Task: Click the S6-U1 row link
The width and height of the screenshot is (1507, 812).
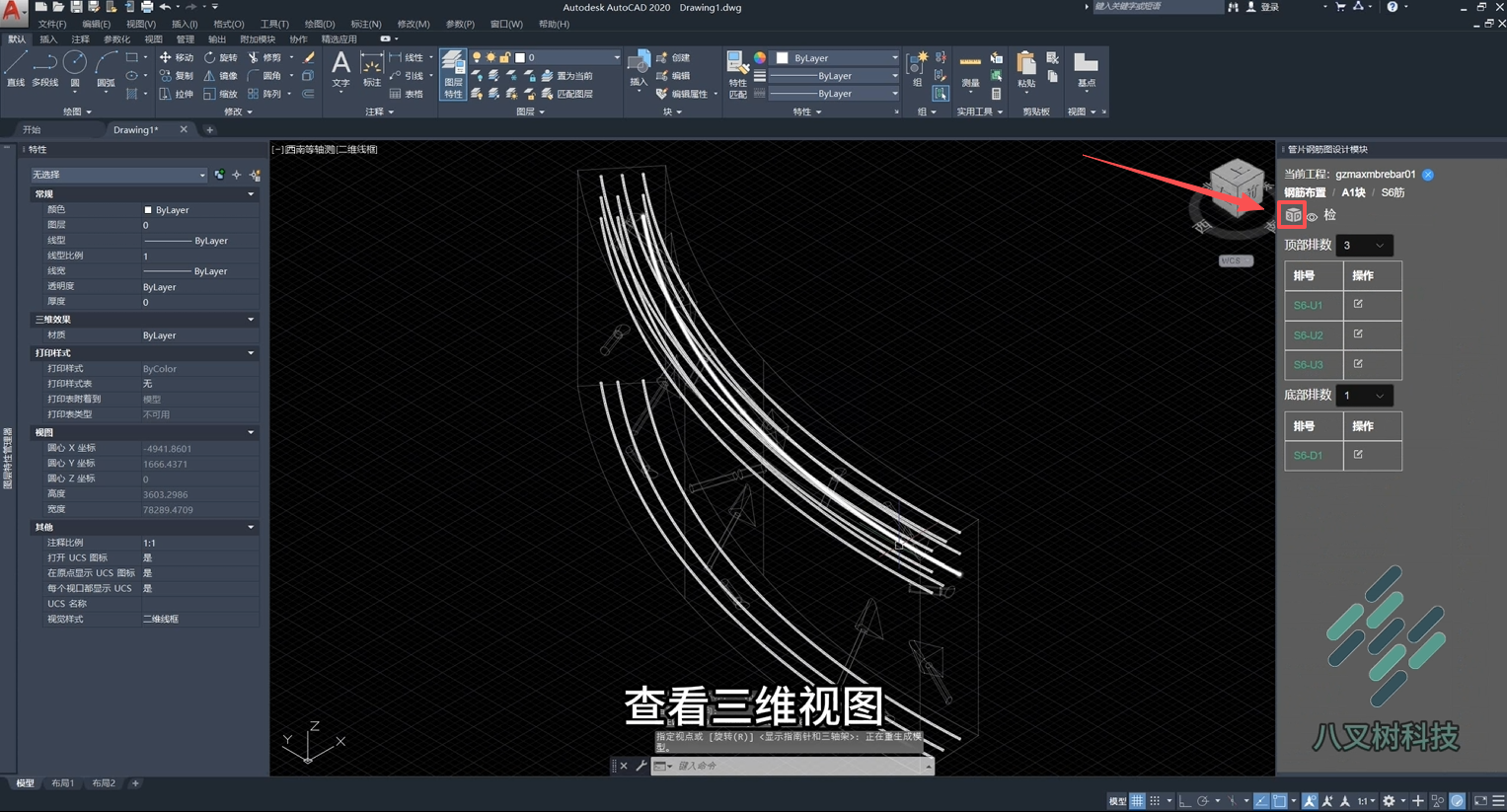Action: click(x=1308, y=305)
